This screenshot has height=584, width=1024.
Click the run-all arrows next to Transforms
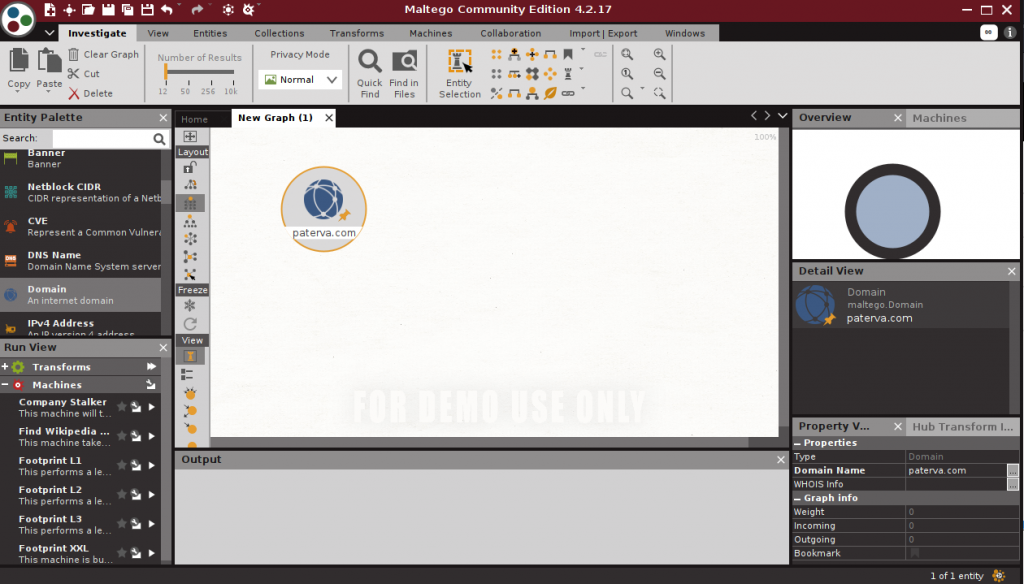tap(152, 367)
